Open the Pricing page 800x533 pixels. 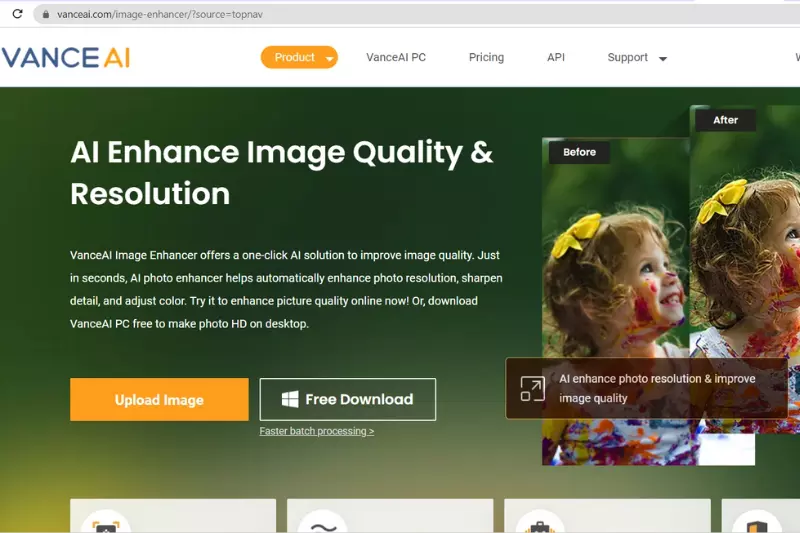(x=486, y=58)
